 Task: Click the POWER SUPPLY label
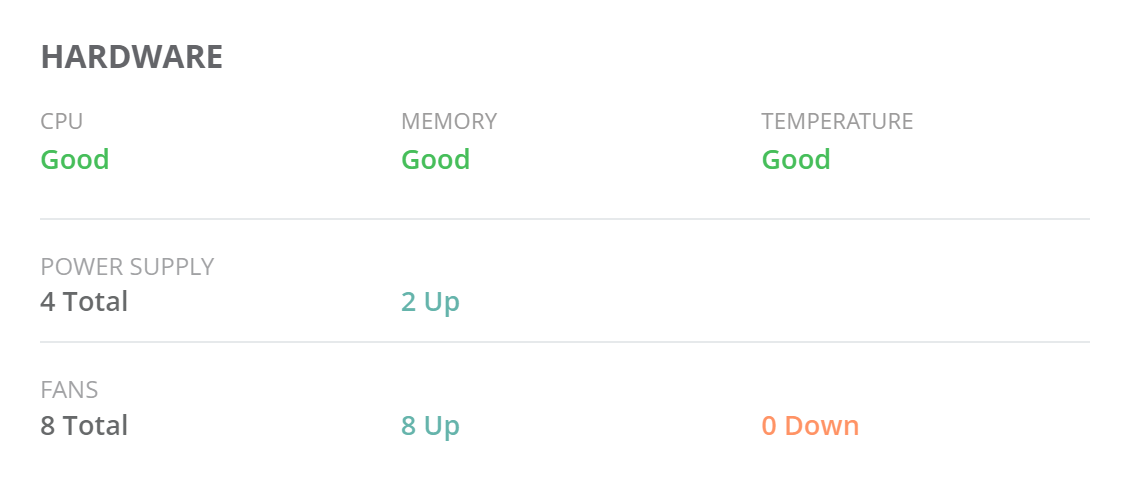[127, 267]
